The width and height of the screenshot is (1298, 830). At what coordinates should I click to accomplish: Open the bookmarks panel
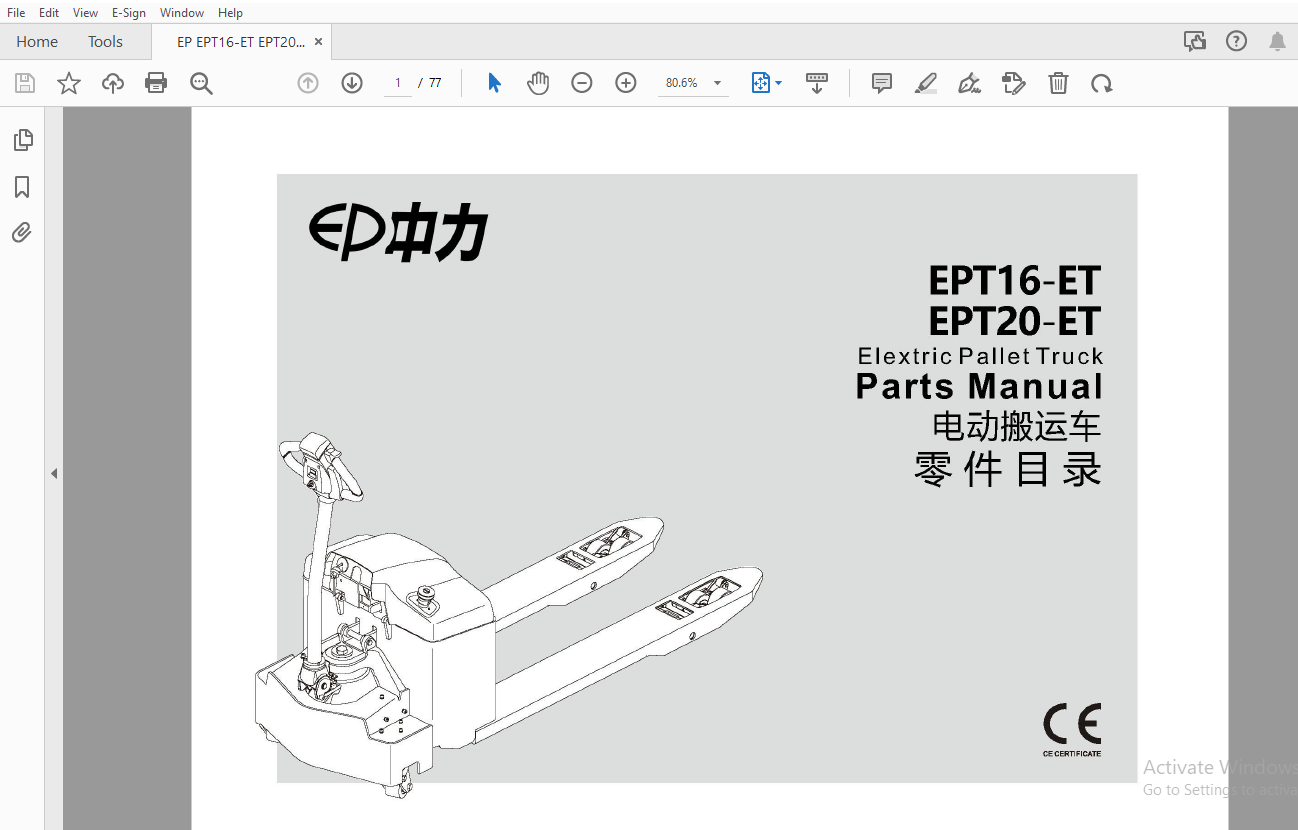point(22,187)
